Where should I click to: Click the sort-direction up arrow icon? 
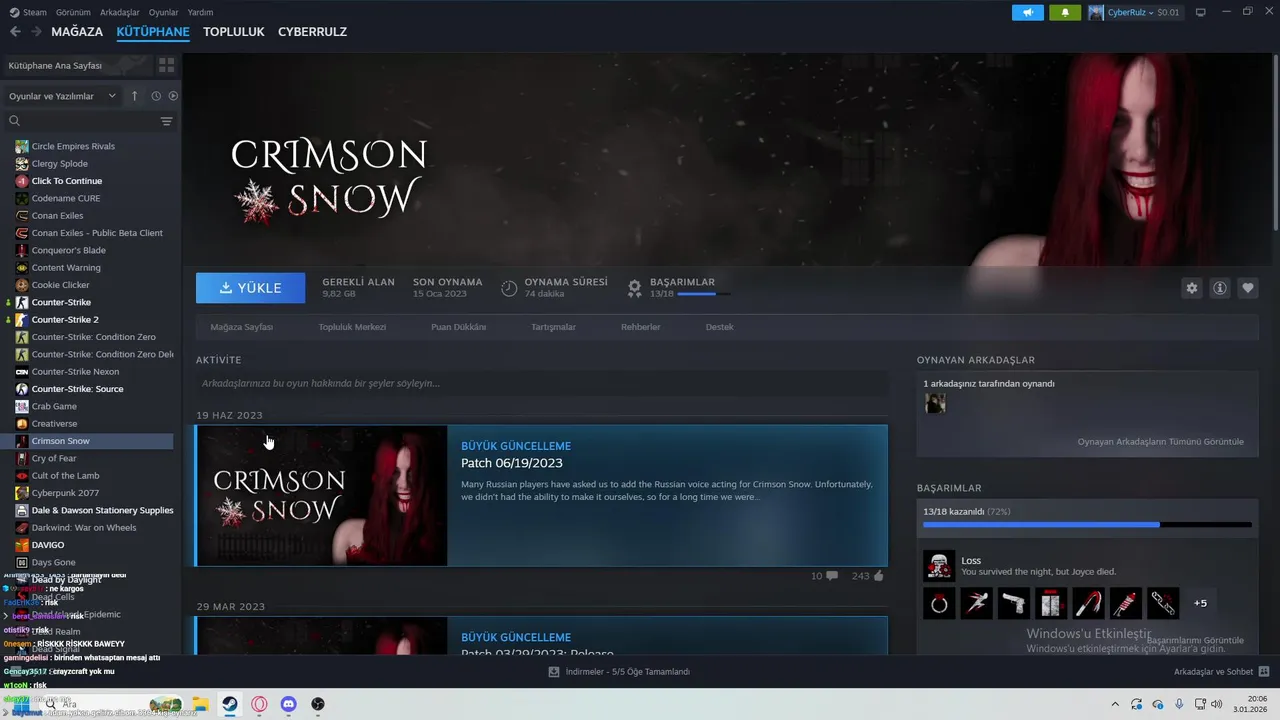(x=135, y=96)
